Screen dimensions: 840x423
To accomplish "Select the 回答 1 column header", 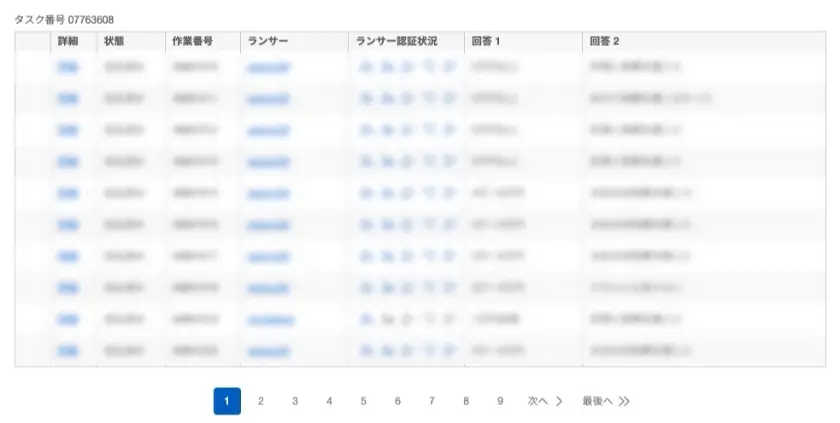I will coord(486,41).
